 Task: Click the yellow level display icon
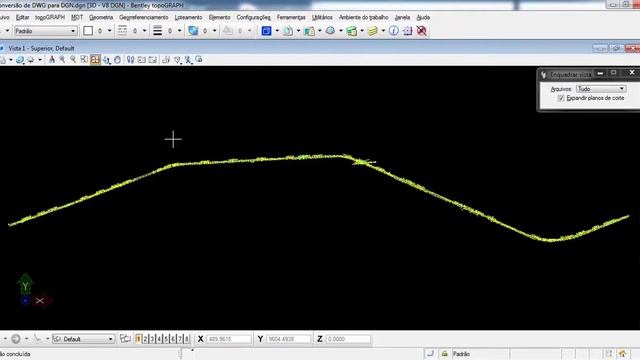372,31
